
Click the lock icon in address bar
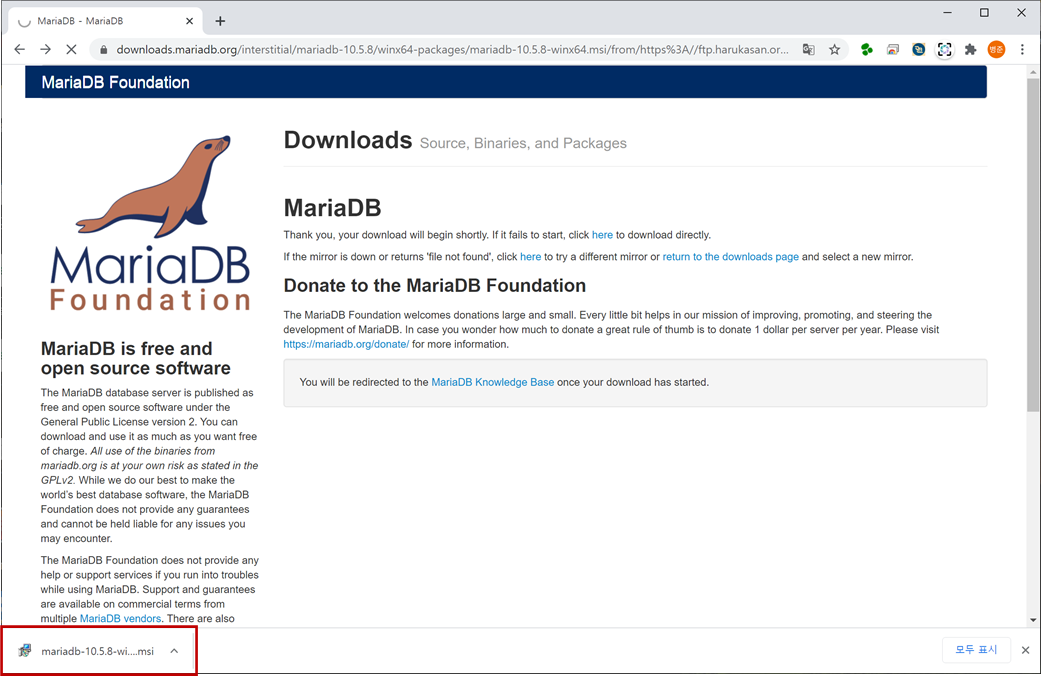pos(103,50)
